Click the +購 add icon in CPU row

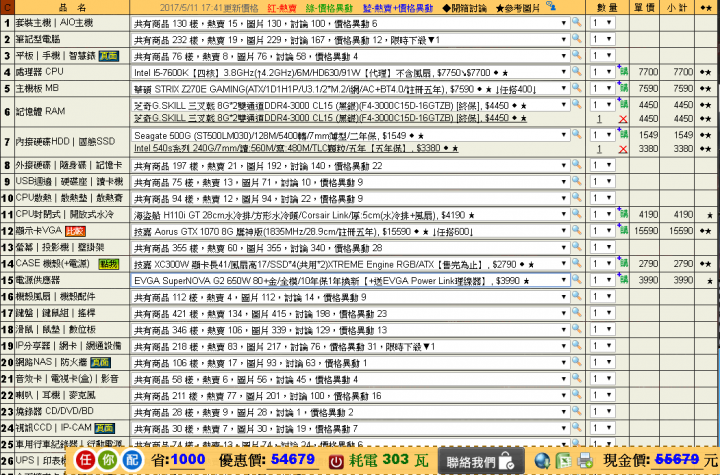(623, 71)
